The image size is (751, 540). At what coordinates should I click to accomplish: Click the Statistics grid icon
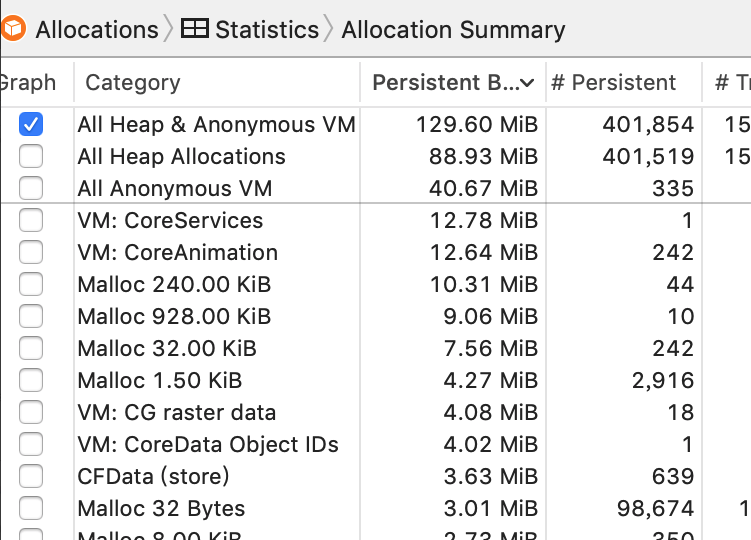pyautogui.click(x=194, y=29)
